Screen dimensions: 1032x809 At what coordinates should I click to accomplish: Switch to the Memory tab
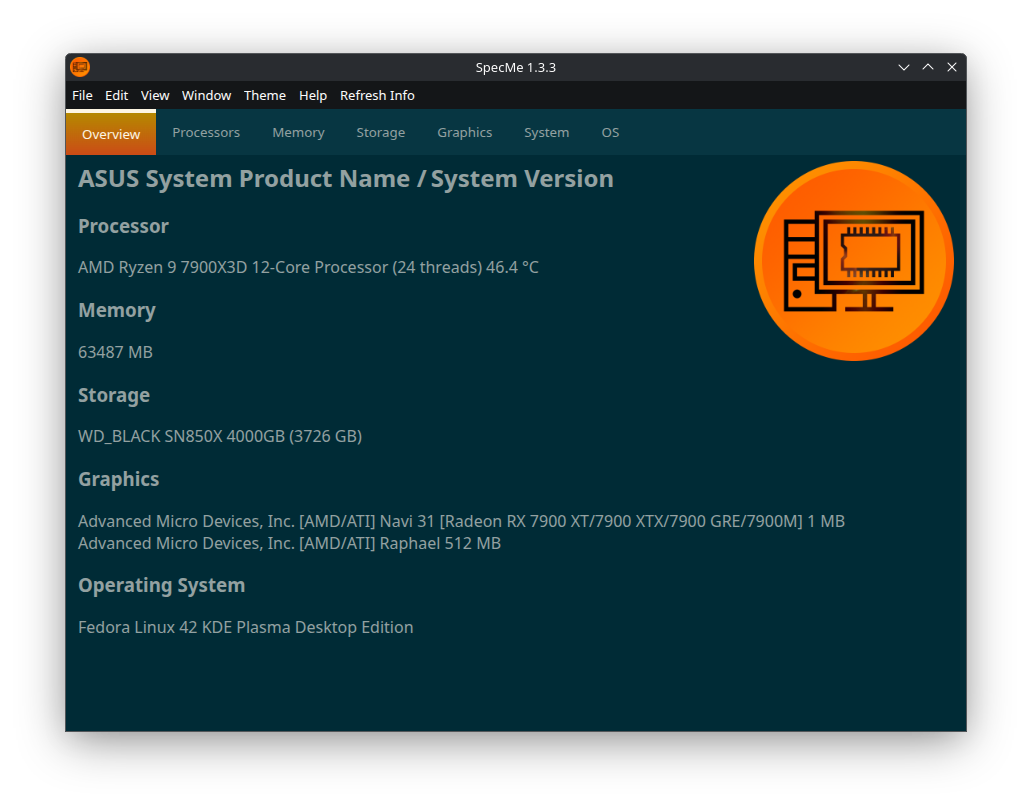pyautogui.click(x=298, y=132)
